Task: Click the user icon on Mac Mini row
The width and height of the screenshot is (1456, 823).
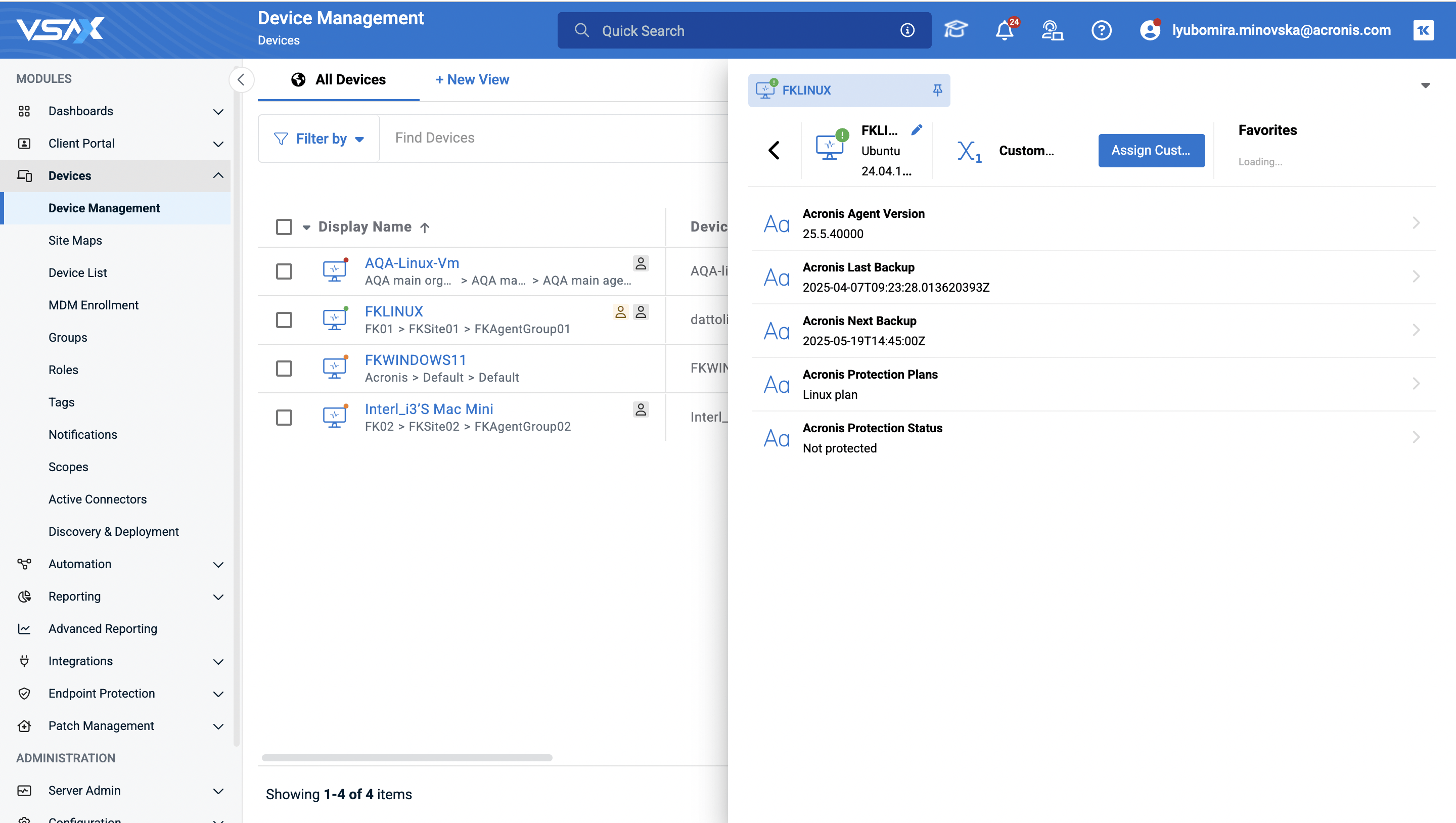Action: click(x=641, y=409)
